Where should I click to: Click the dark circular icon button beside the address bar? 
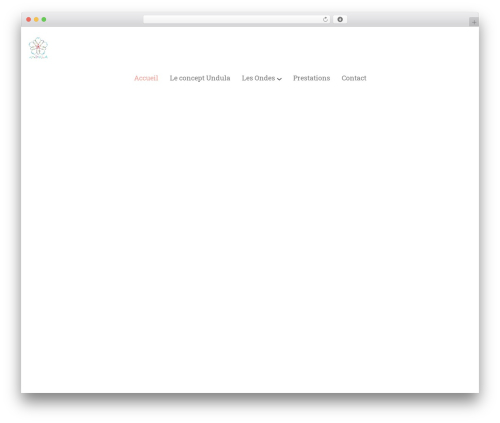340,19
